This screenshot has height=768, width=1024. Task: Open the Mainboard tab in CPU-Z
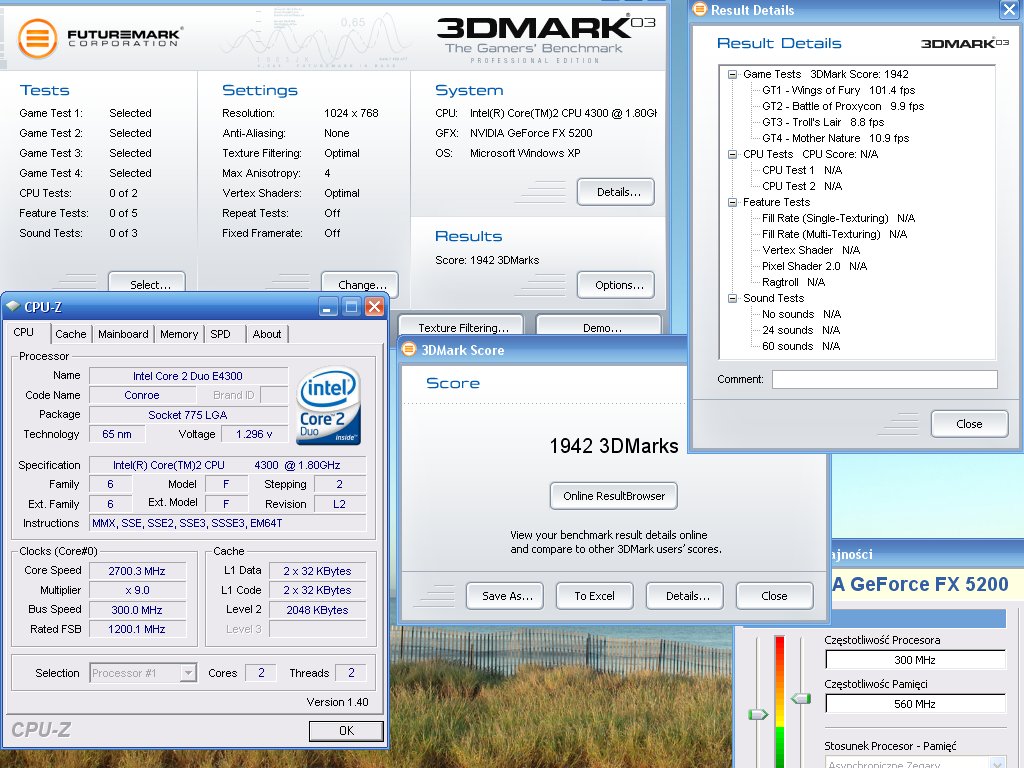(123, 334)
